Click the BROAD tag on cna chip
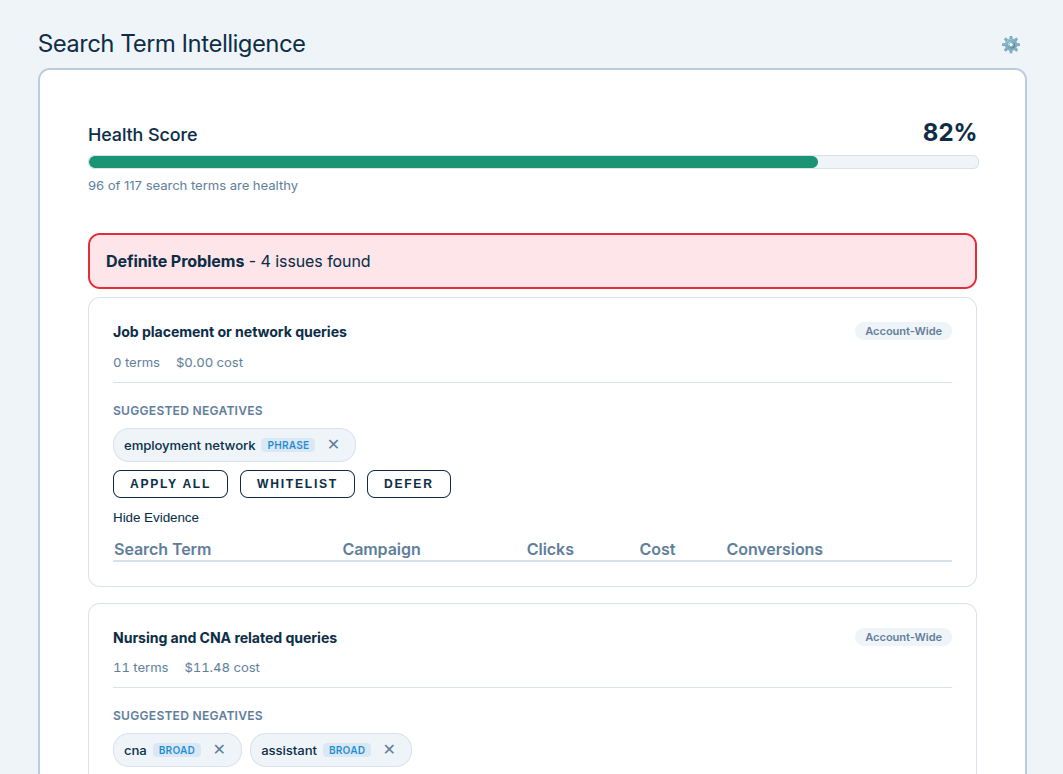Image resolution: width=1063 pixels, height=774 pixels. tap(177, 750)
